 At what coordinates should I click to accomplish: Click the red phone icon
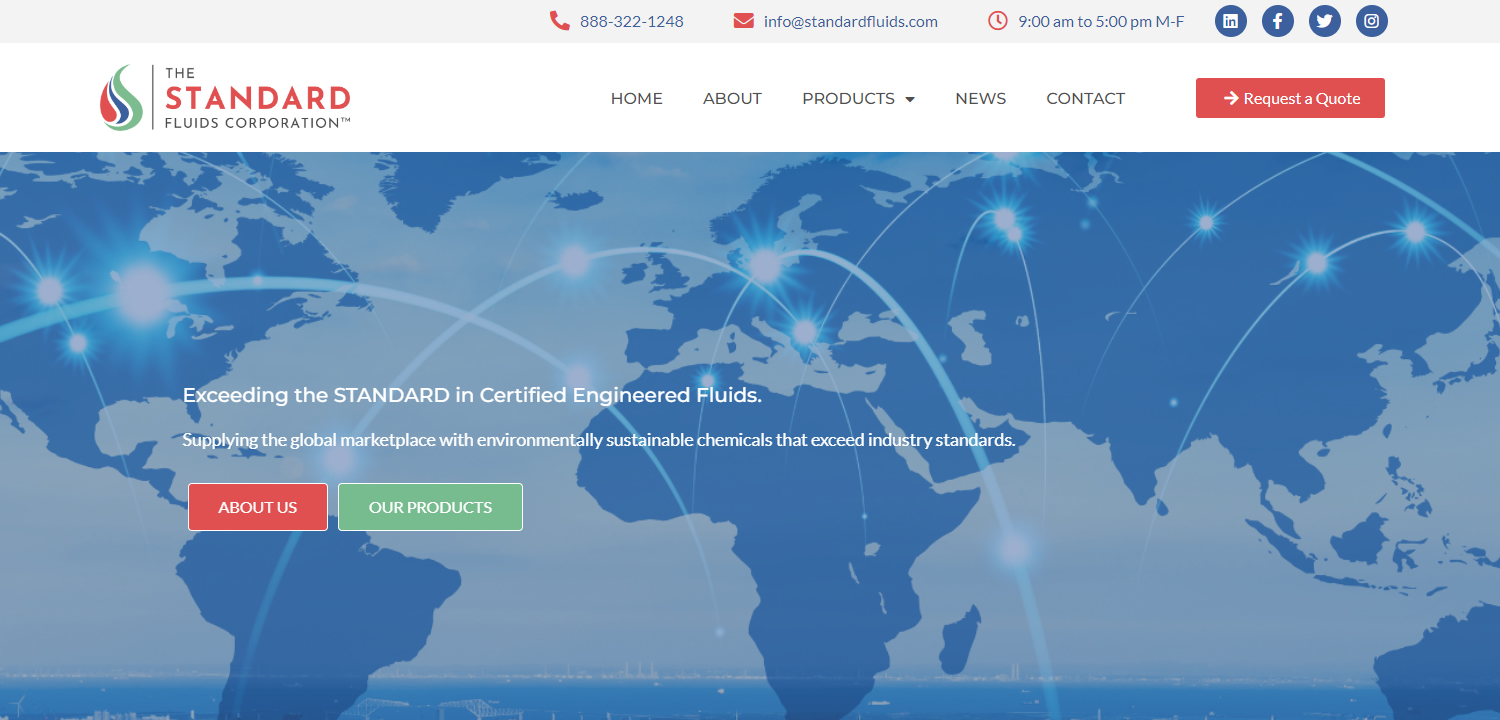[560, 21]
